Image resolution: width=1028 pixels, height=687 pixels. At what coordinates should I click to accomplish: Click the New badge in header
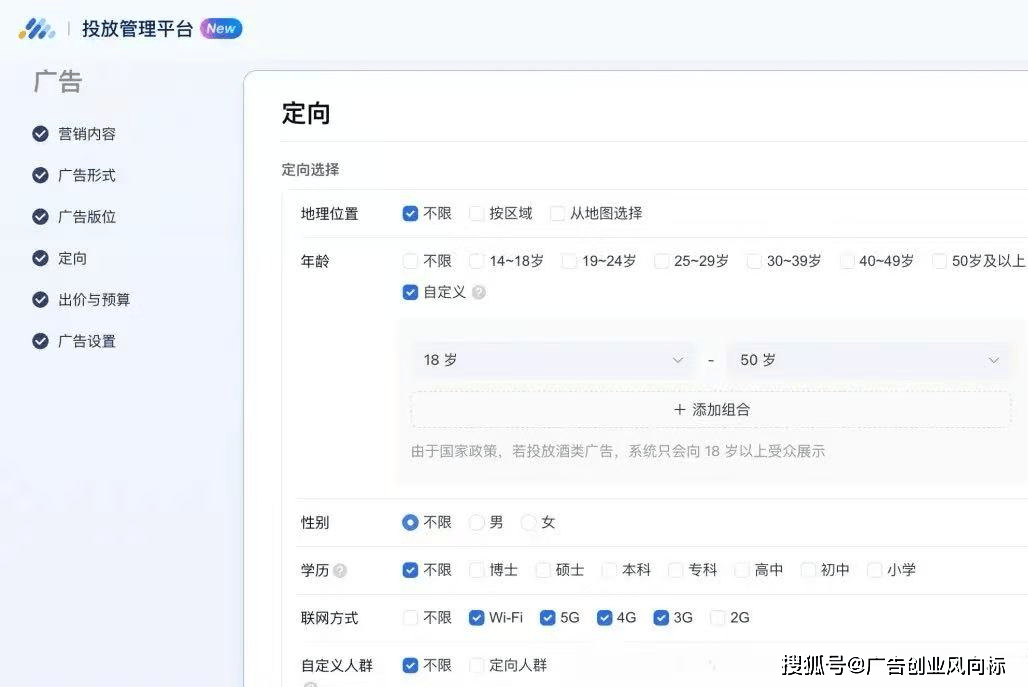coord(221,28)
